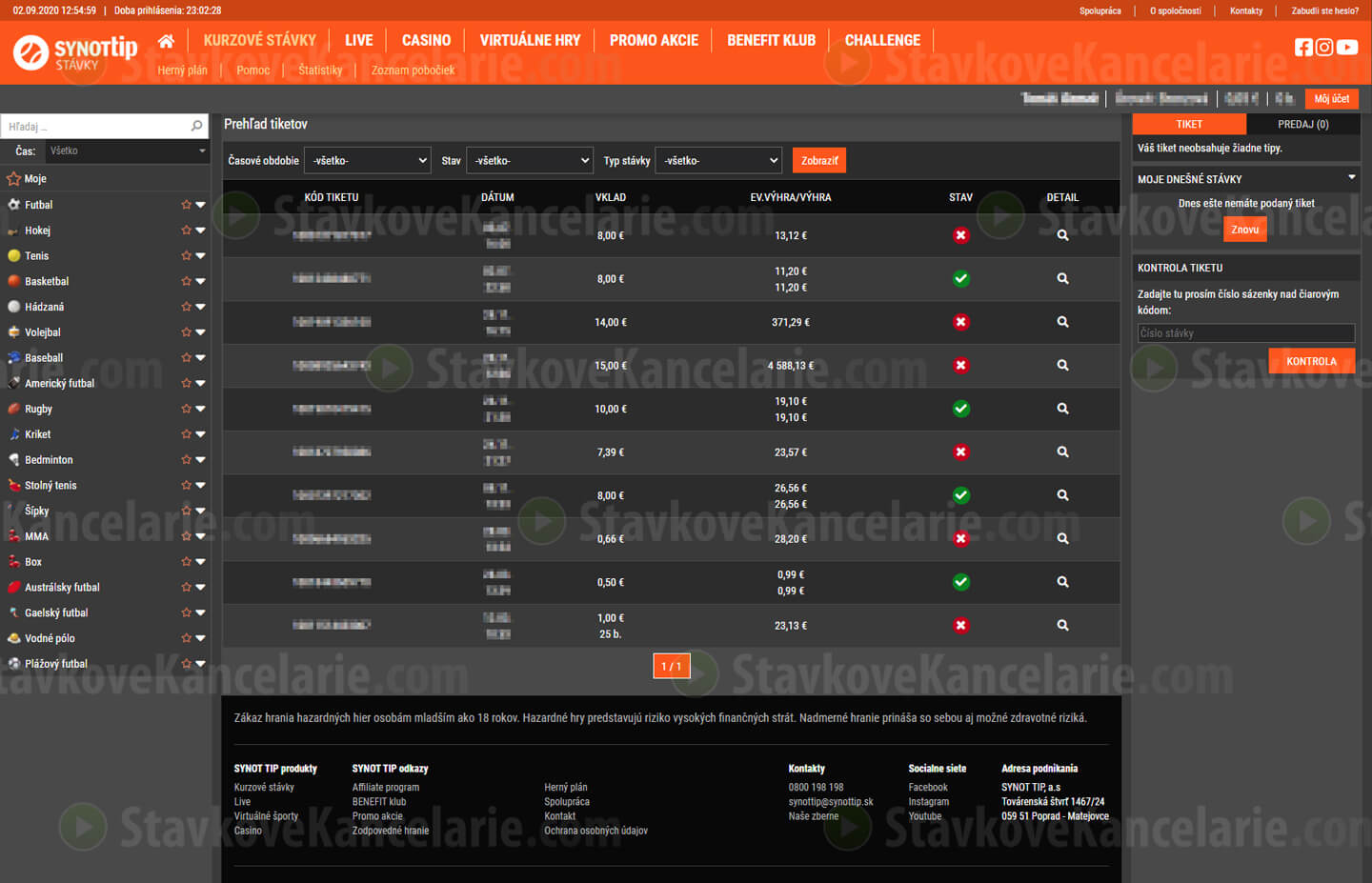Expand the Futbal category arrow

pos(200,205)
